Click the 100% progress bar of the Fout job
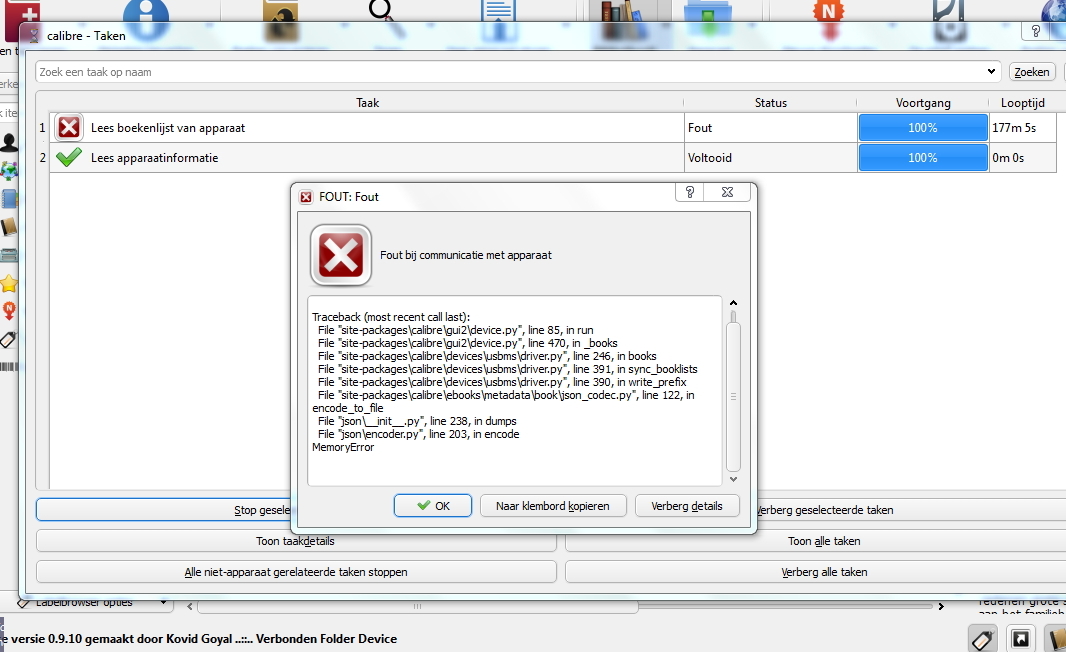Viewport: 1066px width, 652px height. [x=923, y=128]
